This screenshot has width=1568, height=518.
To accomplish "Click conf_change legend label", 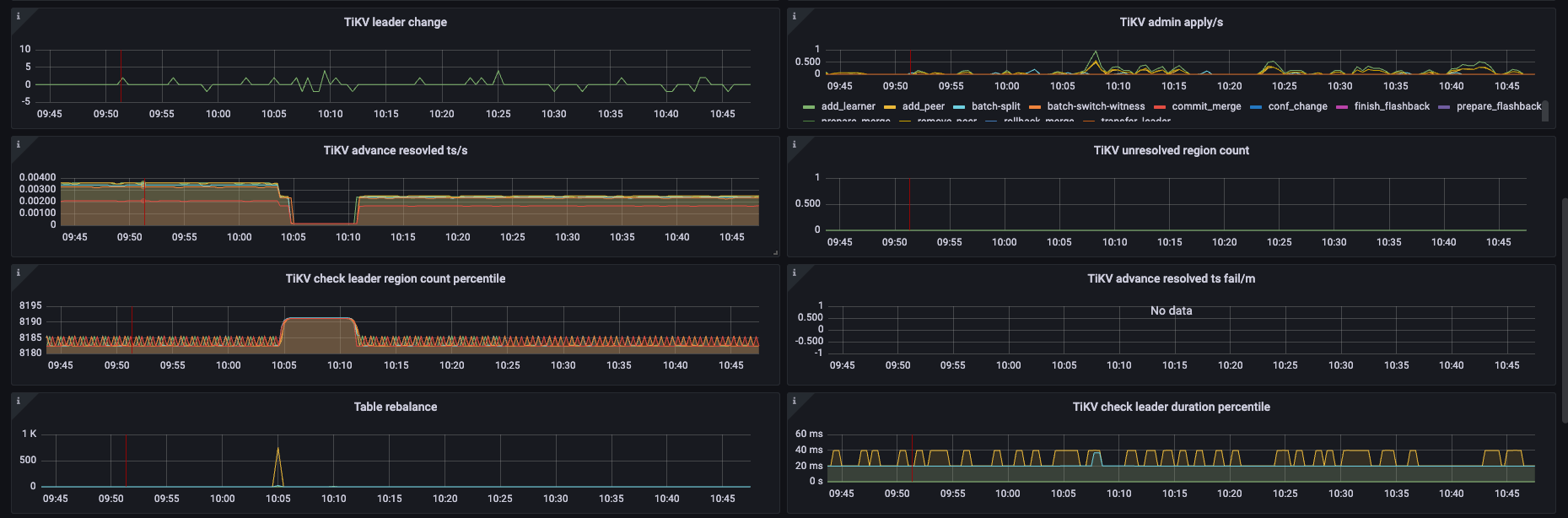I will pyautogui.click(x=1297, y=106).
